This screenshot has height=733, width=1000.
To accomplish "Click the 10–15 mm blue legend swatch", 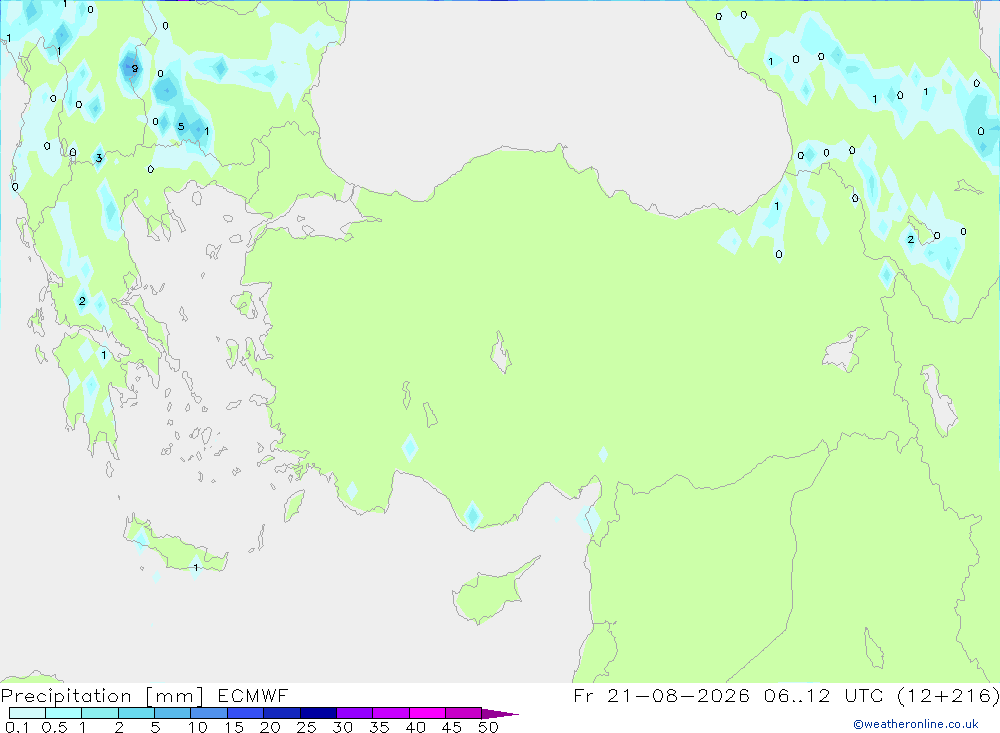I will 209,713.
